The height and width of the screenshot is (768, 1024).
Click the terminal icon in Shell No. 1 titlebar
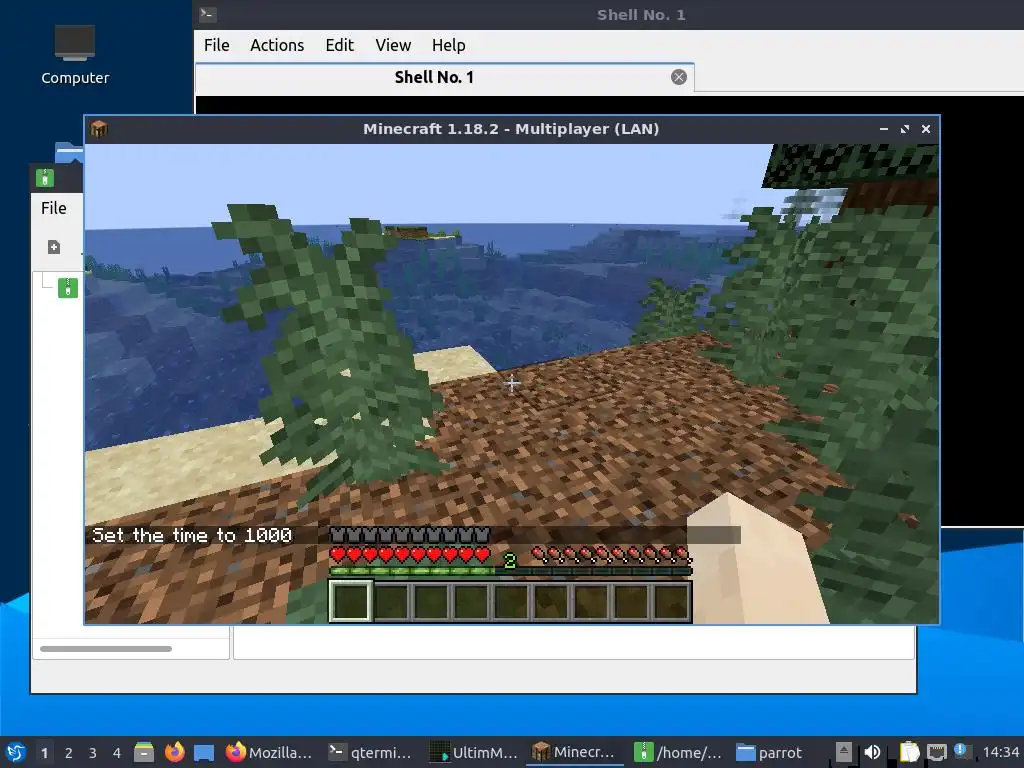click(x=208, y=14)
